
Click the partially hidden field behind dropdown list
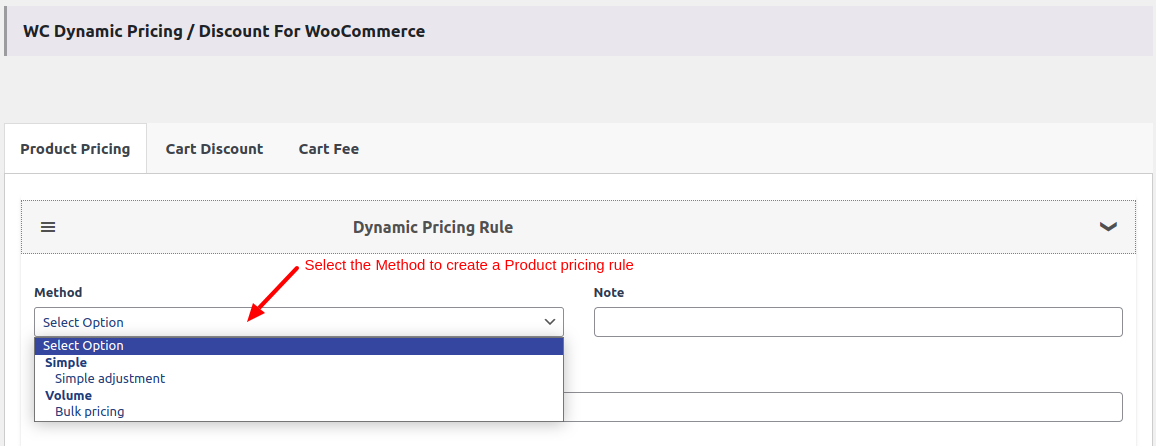pos(843,407)
